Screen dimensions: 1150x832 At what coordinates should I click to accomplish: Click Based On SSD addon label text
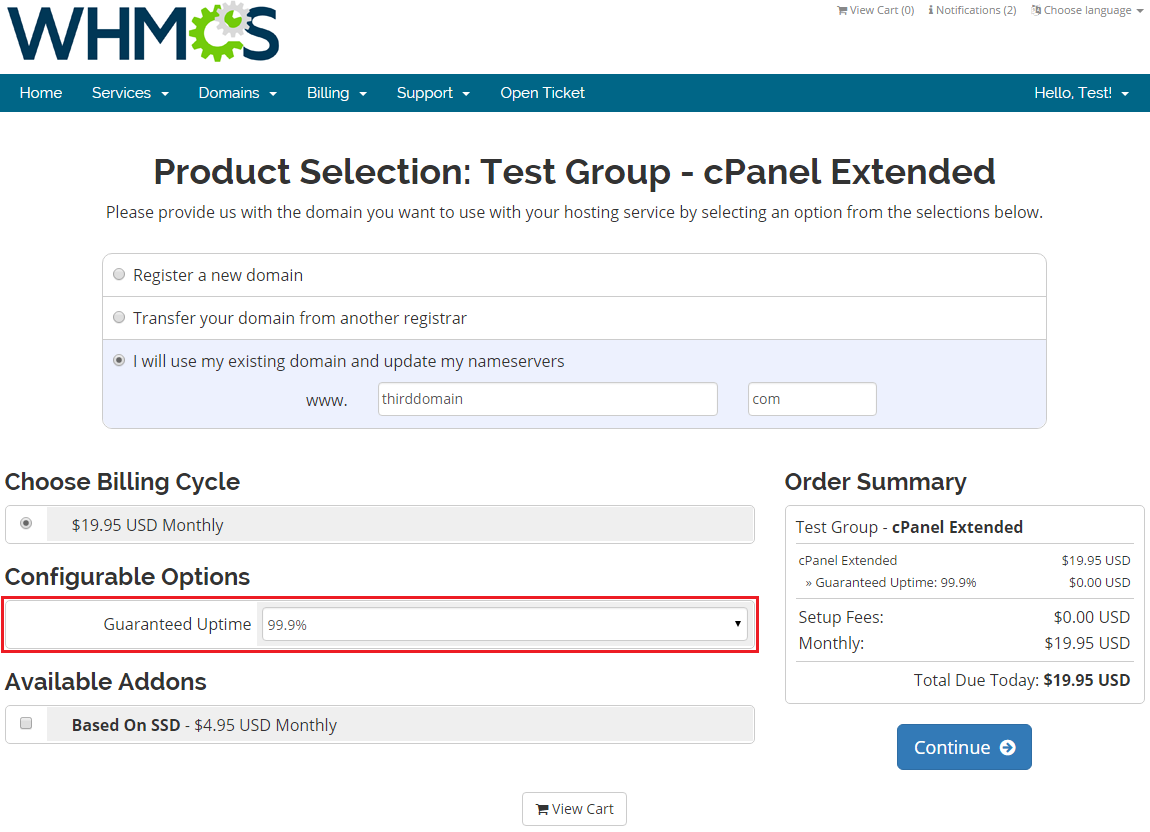pos(126,725)
